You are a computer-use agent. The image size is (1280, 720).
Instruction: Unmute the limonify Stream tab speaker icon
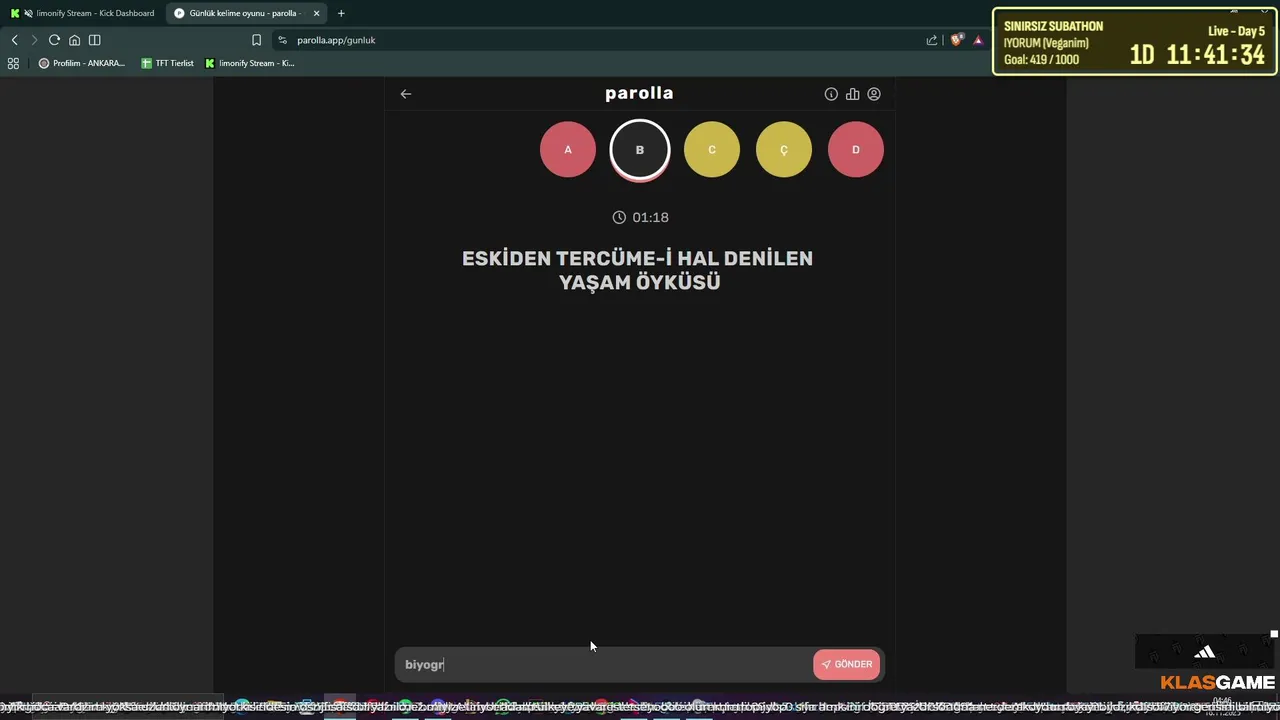point(27,13)
